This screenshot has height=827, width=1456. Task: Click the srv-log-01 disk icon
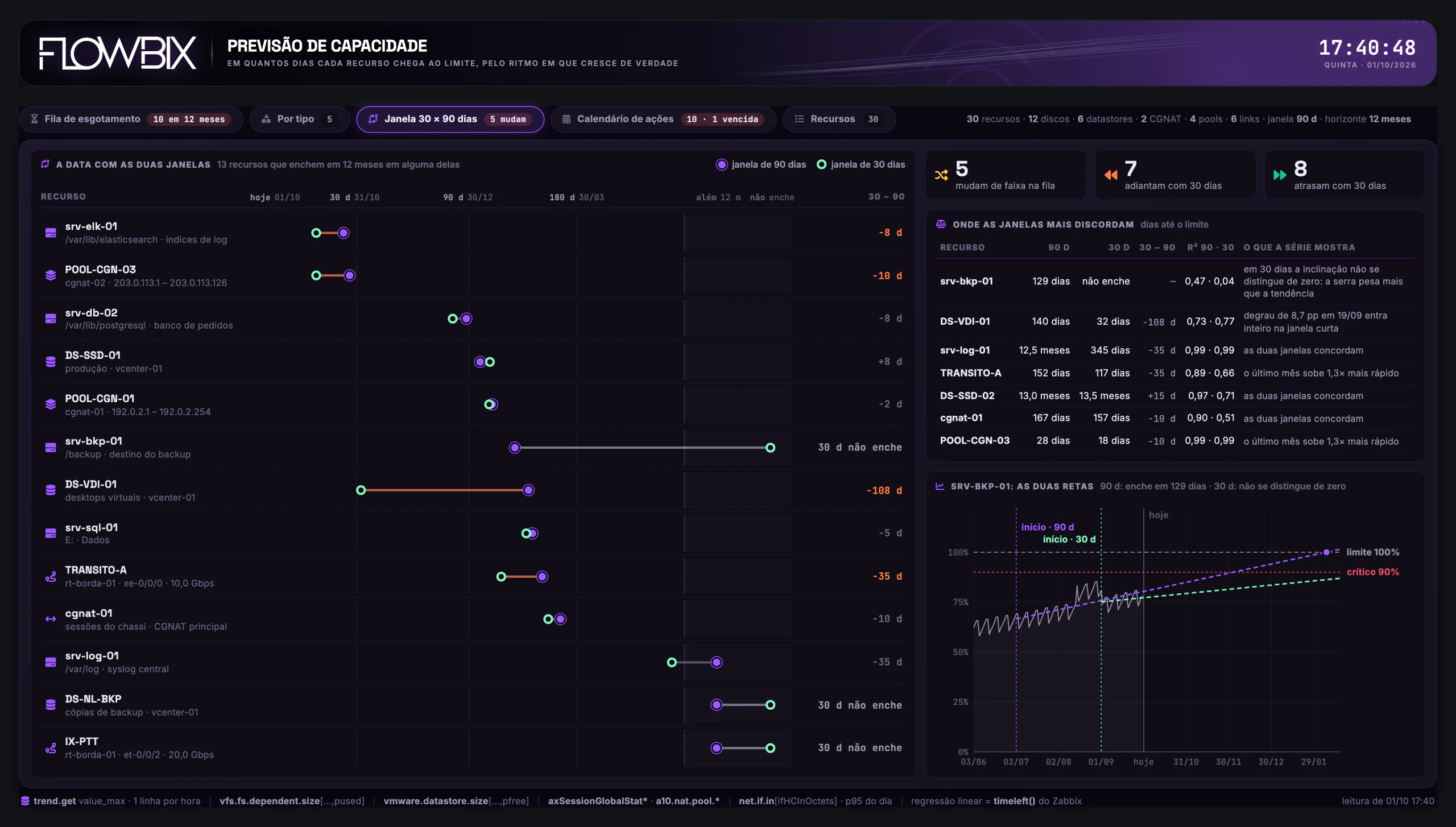pos(51,662)
